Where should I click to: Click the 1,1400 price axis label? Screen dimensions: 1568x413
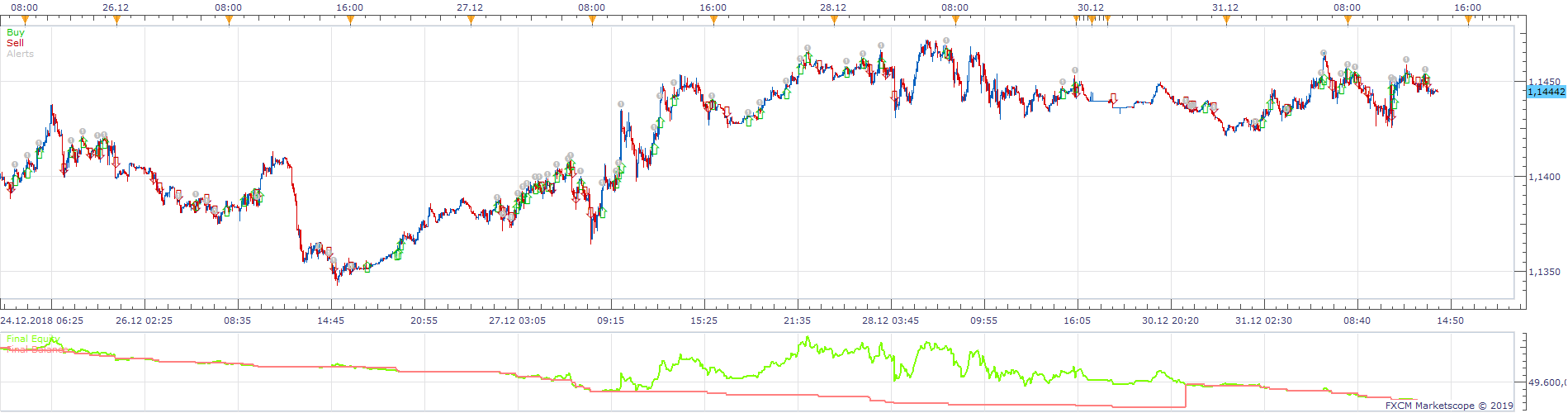pyautogui.click(x=1544, y=177)
